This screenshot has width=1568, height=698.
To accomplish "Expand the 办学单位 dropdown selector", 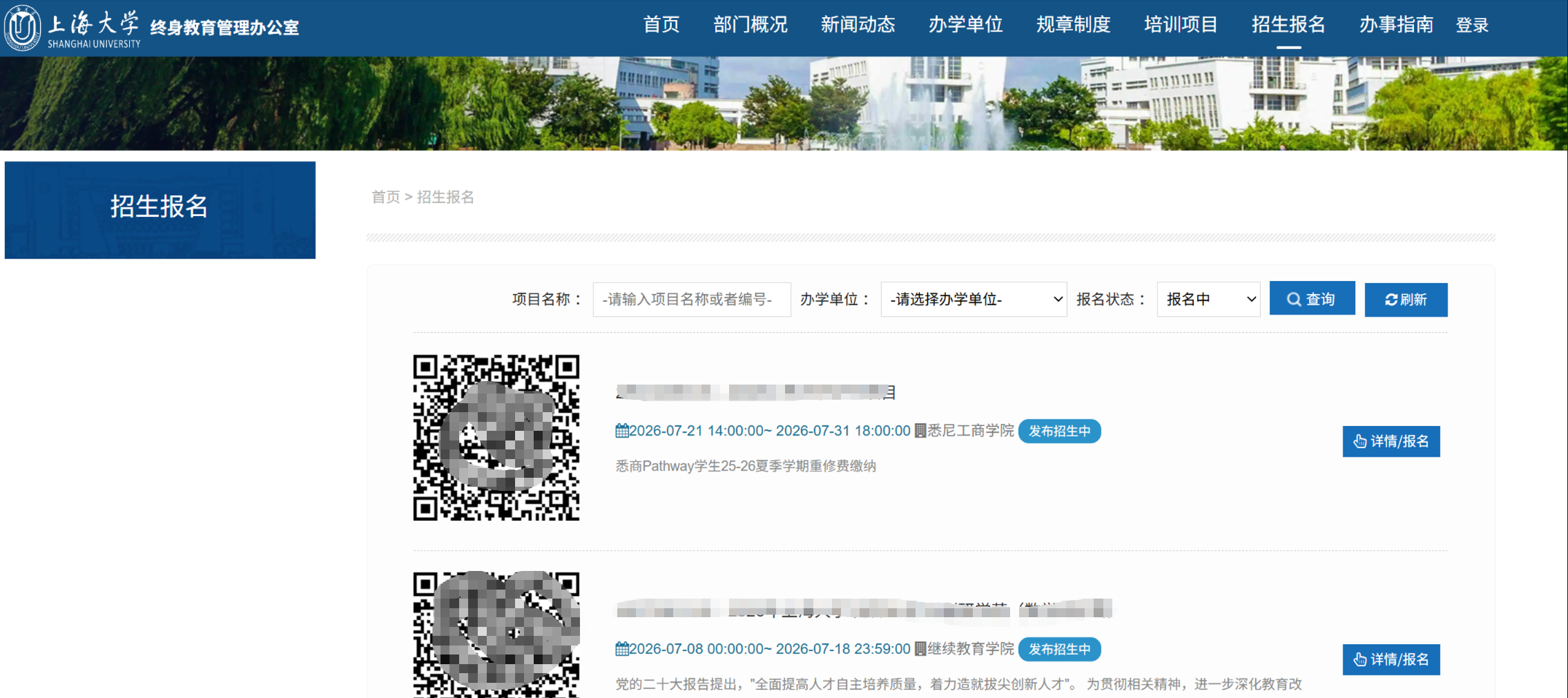I will point(974,299).
